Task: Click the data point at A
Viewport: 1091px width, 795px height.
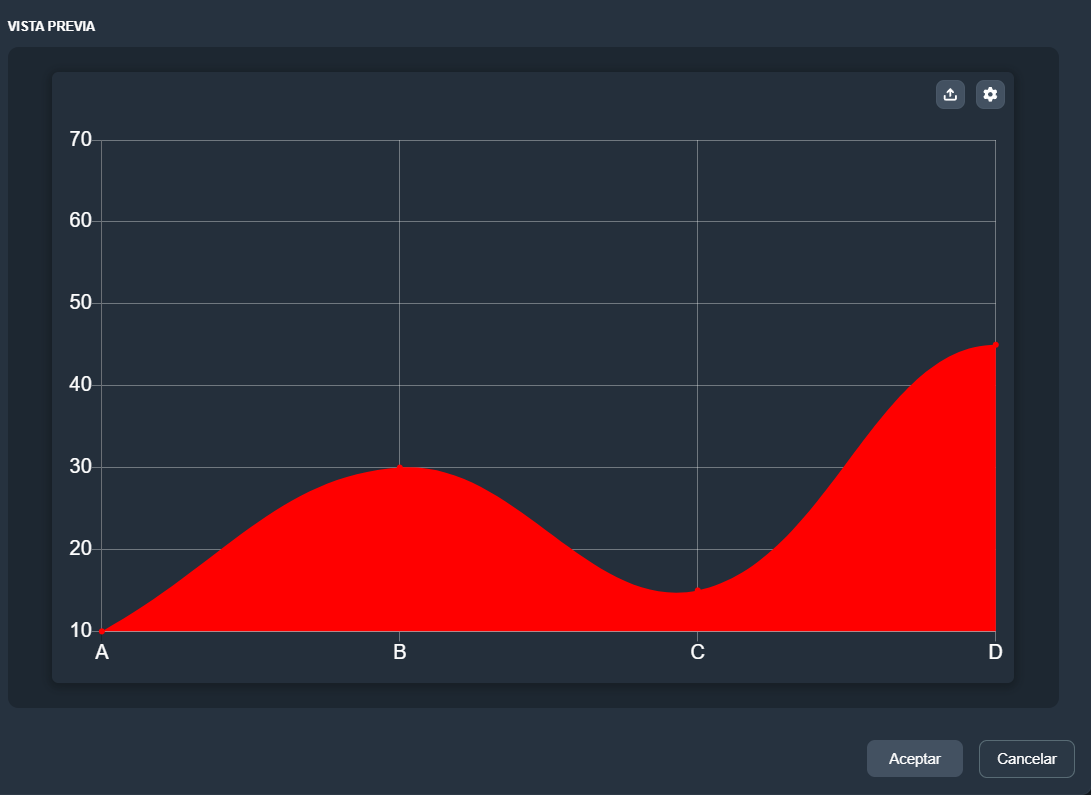Action: (x=102, y=631)
